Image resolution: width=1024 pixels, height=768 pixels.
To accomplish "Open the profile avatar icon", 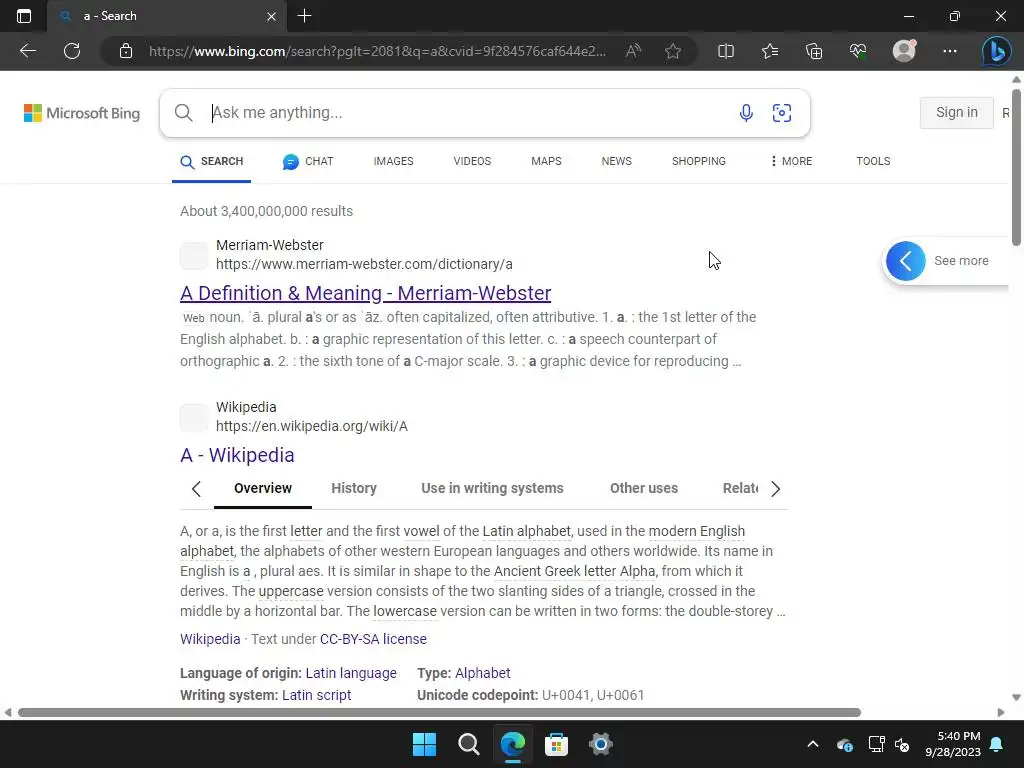I will click(904, 51).
